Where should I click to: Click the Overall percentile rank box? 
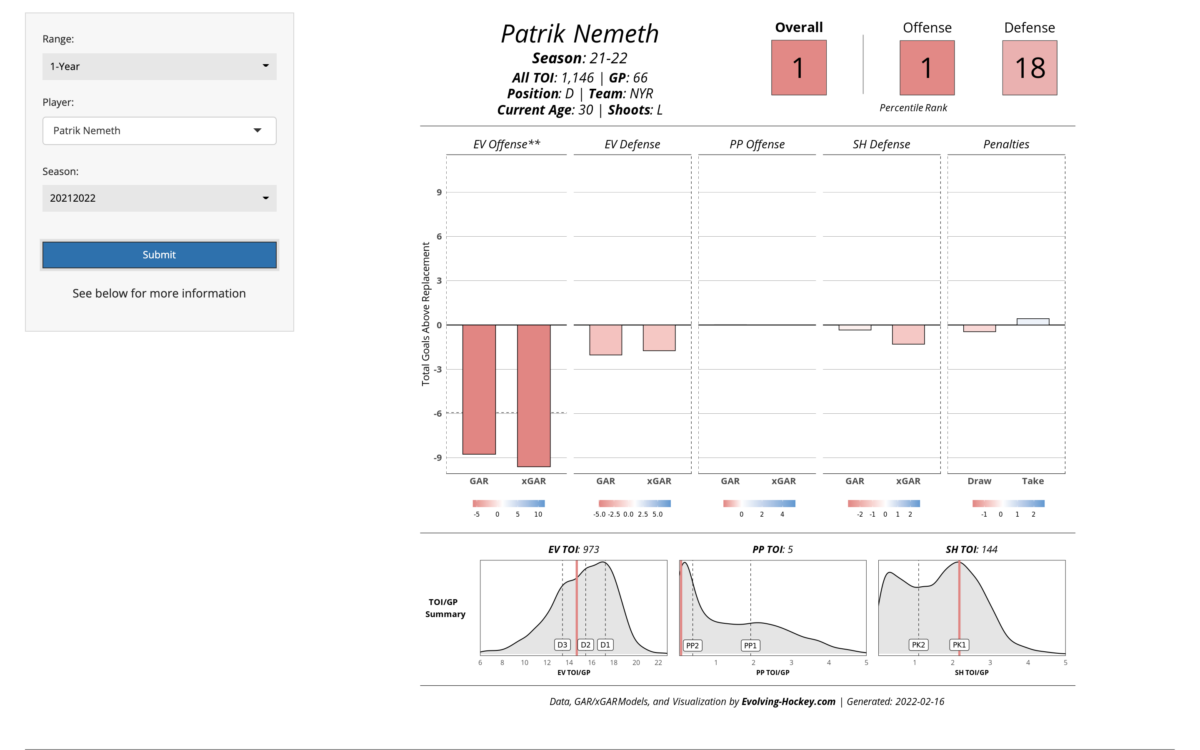coord(798,68)
